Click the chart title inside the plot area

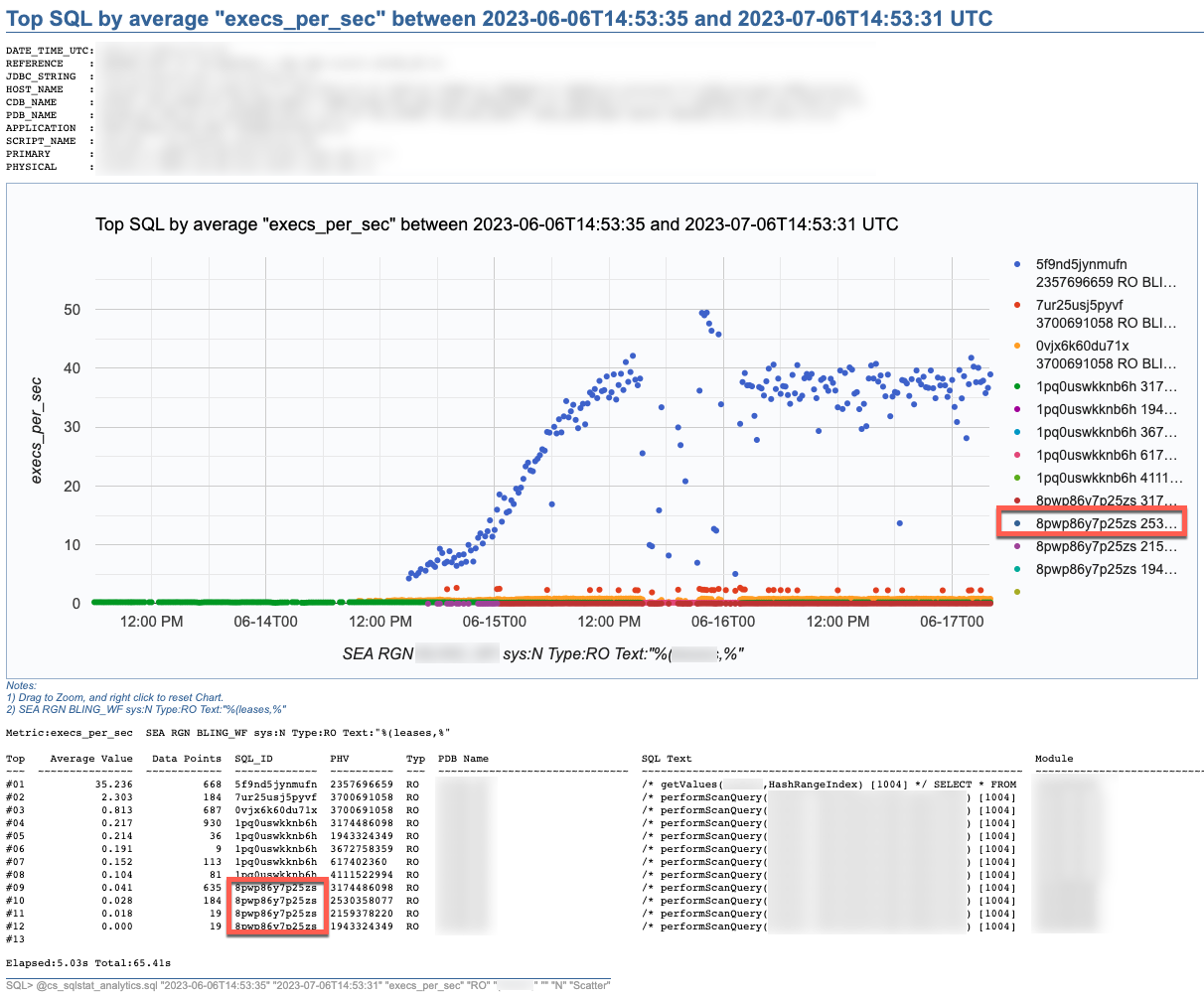point(497,224)
